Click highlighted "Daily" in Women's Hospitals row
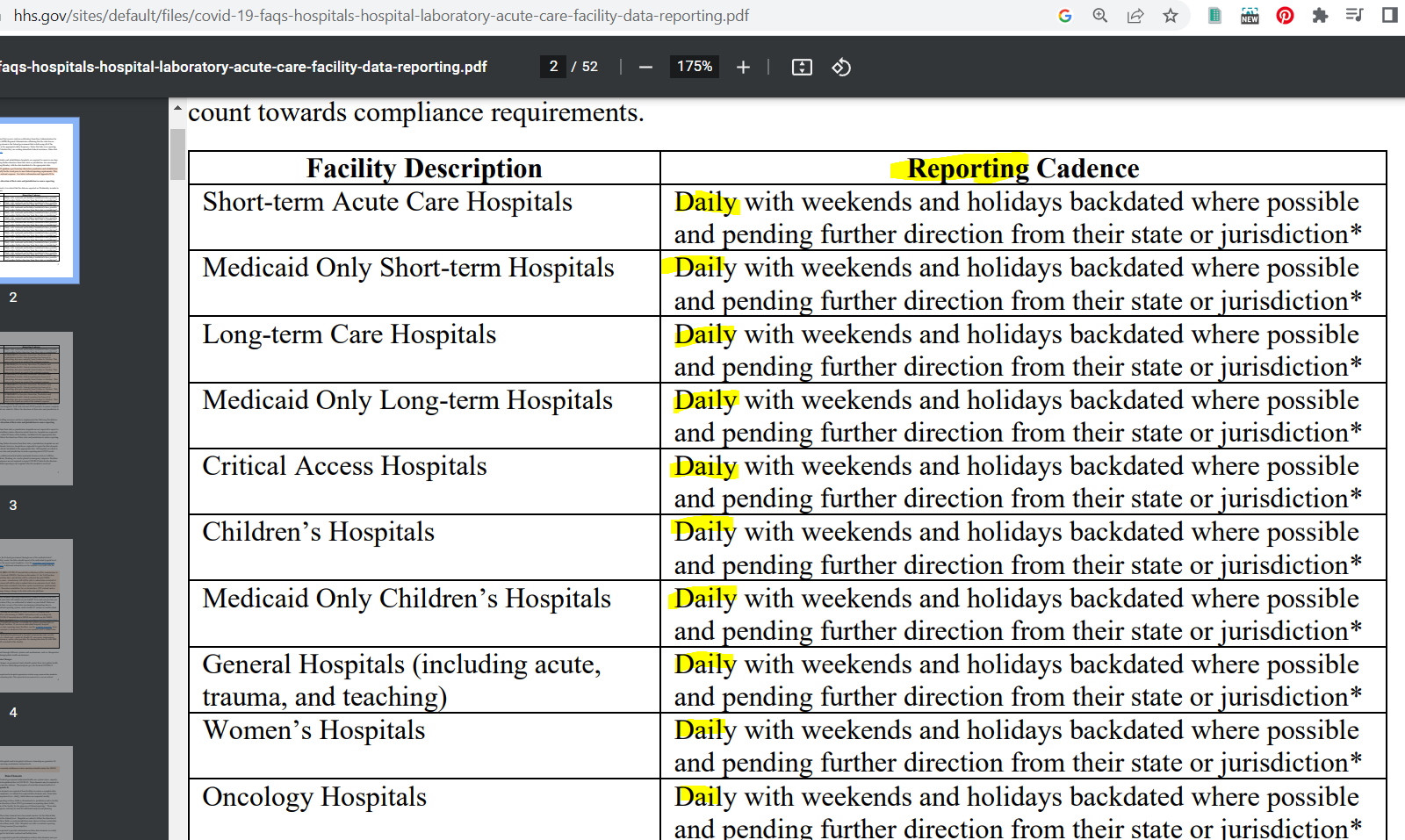Image resolution: width=1405 pixels, height=840 pixels. [705, 730]
